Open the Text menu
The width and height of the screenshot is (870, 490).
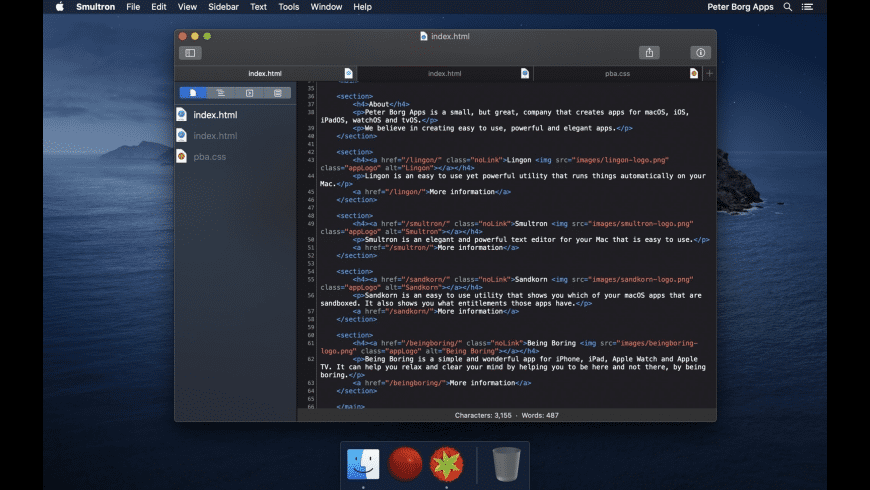click(x=258, y=7)
